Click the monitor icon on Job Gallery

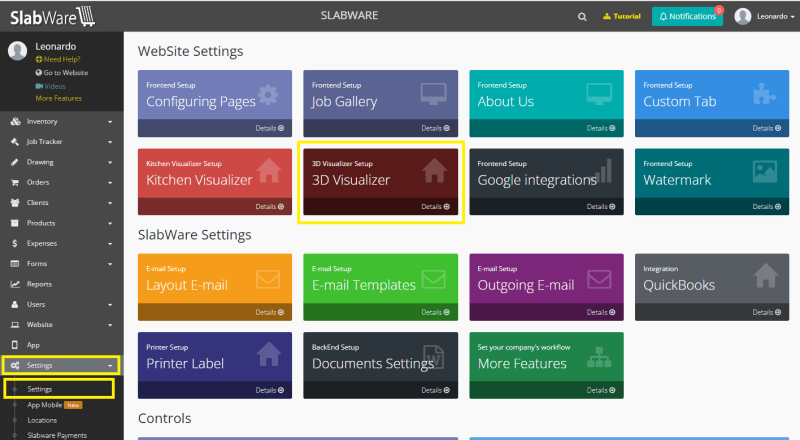(433, 94)
